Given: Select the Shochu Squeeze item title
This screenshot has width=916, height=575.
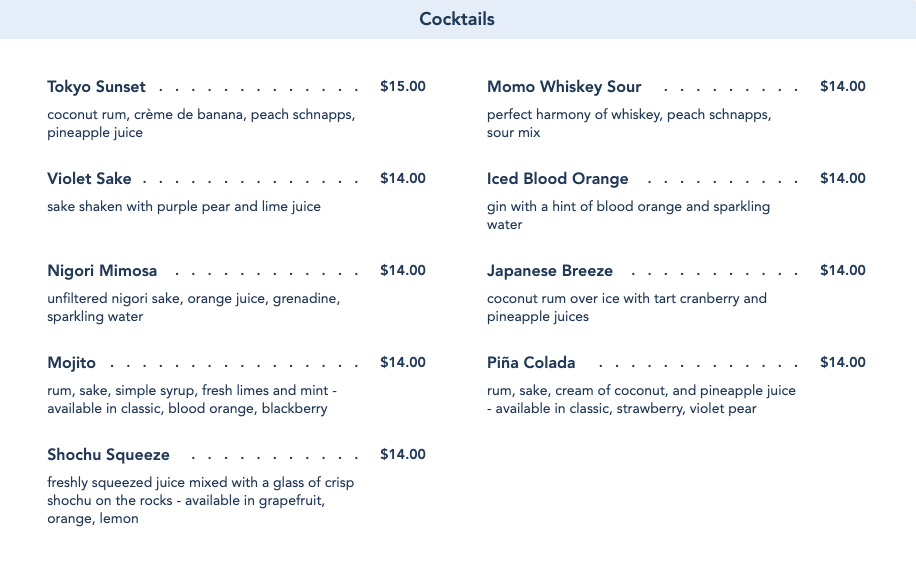Looking at the screenshot, I should tap(108, 455).
